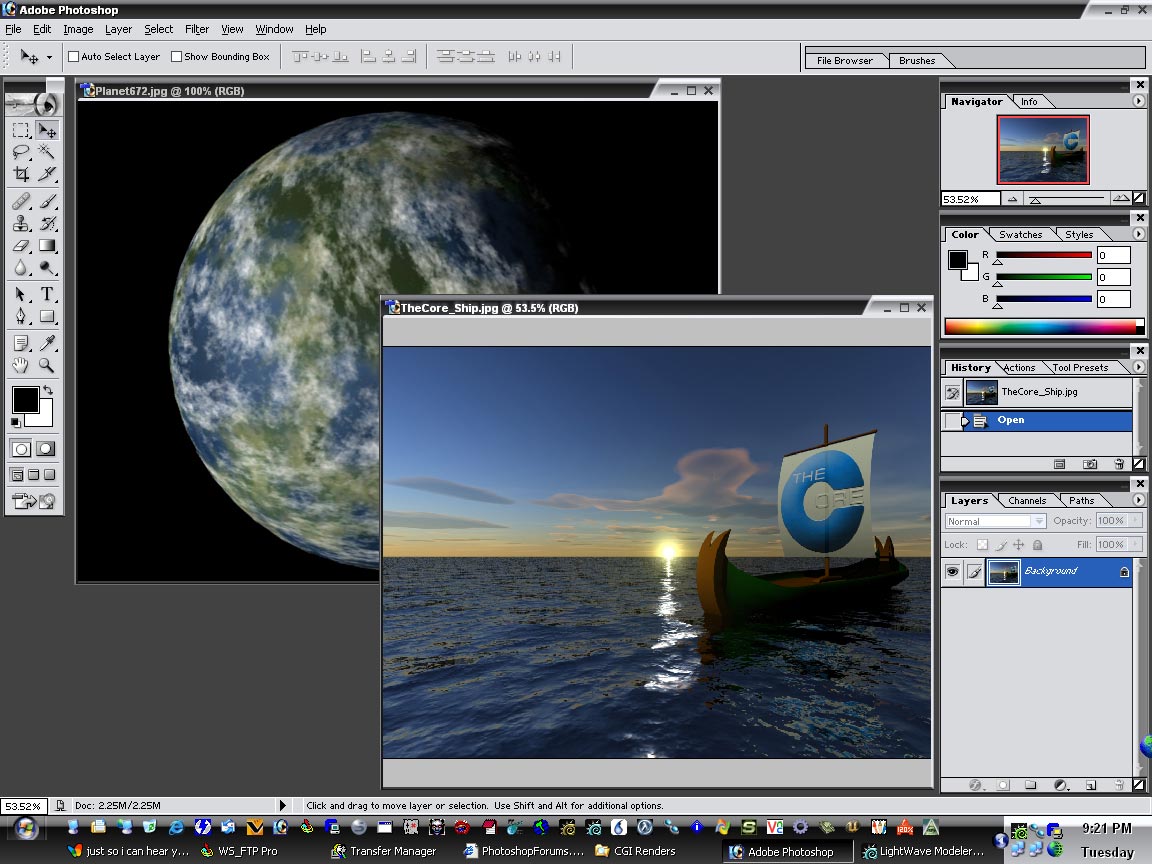Click the color spectrum ramp bar

1040,326
